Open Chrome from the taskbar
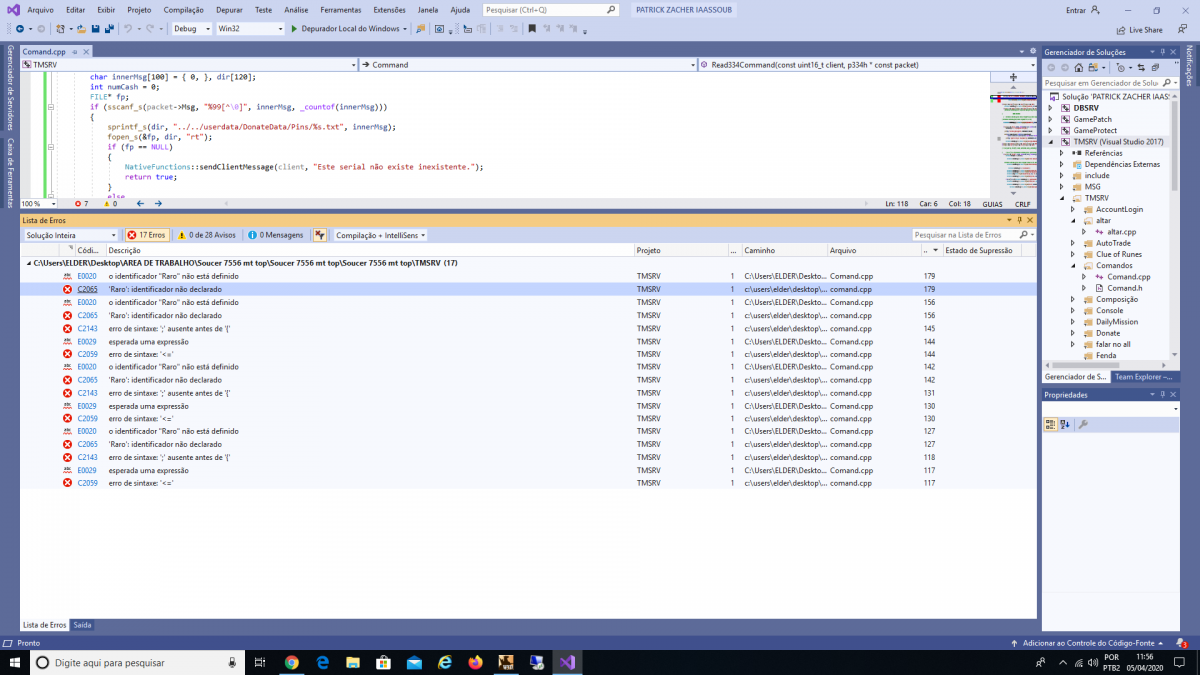This screenshot has height=675, width=1200. click(x=291, y=662)
